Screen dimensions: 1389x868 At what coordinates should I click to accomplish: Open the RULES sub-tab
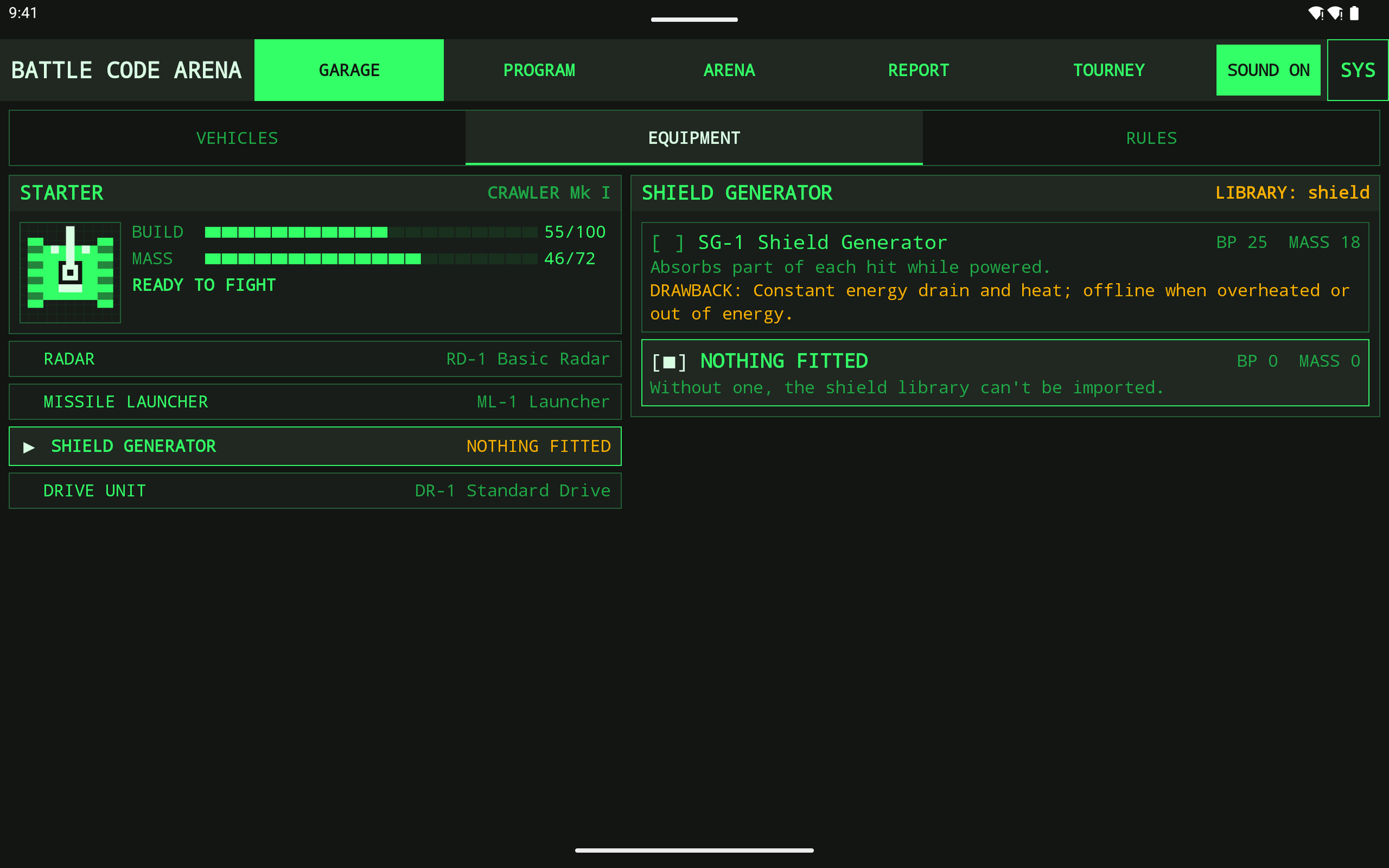pyautogui.click(x=1151, y=138)
